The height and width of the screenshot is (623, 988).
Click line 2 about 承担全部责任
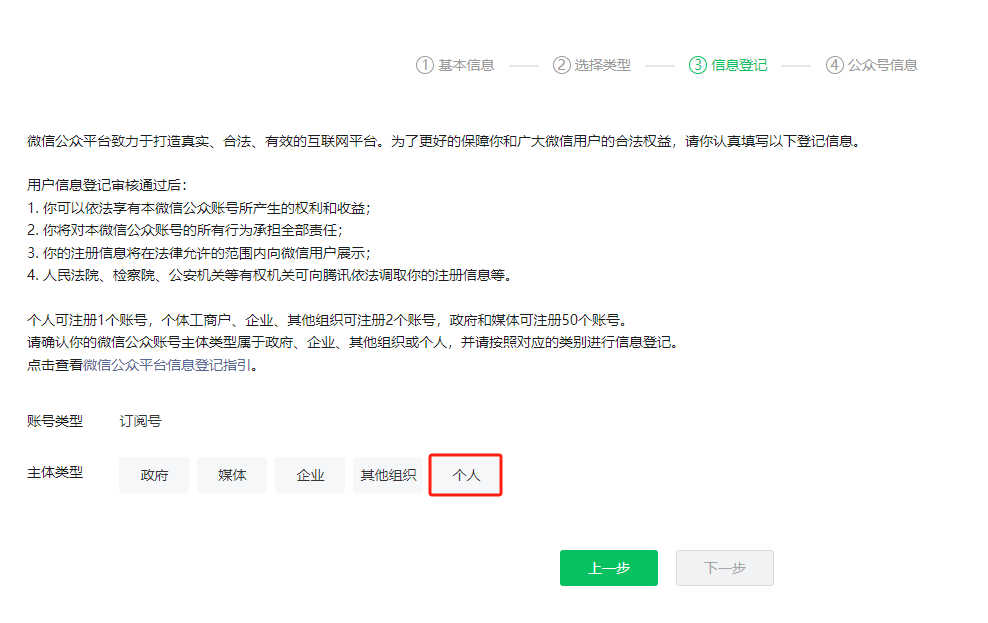click(185, 231)
